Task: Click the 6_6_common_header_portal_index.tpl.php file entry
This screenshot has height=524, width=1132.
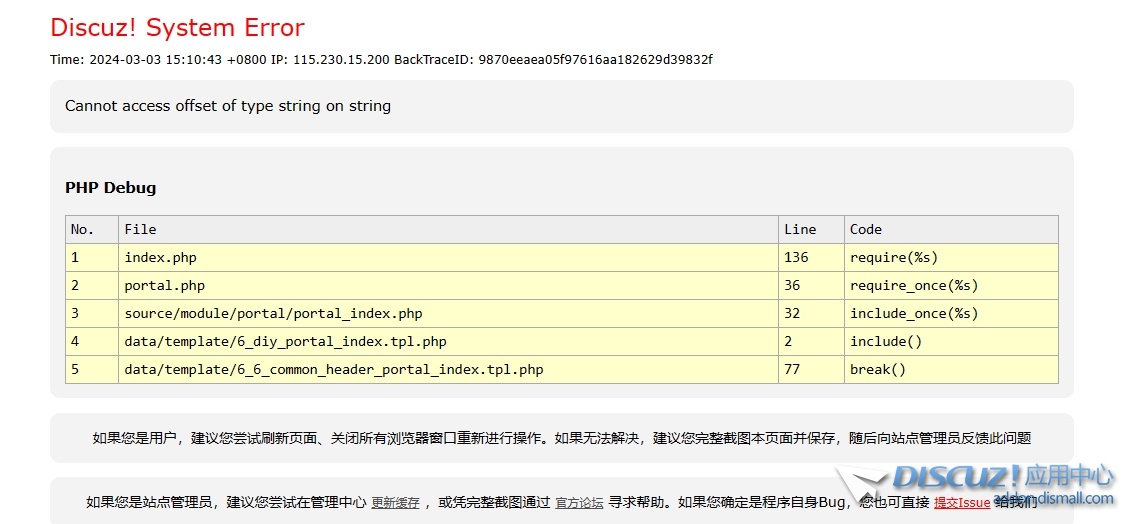Action: [333, 369]
